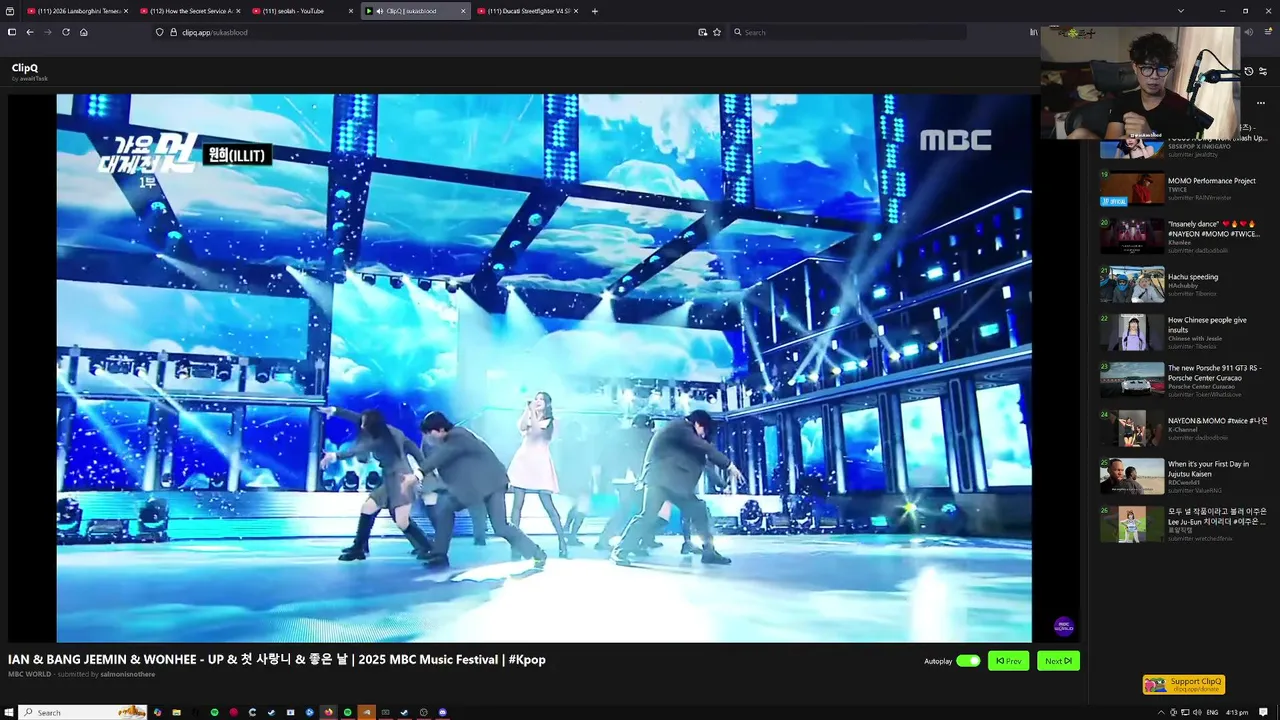Select 'When it's your First Day' title
Screen dimensions: 1280x720
point(1208,468)
